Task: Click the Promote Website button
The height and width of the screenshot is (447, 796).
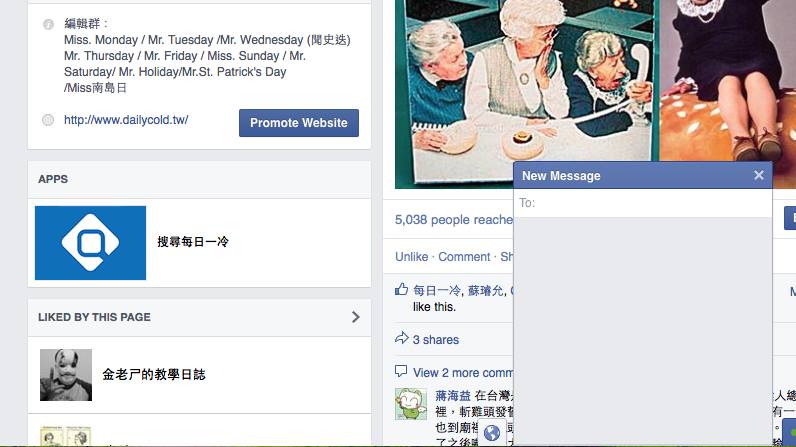Action: 298,123
